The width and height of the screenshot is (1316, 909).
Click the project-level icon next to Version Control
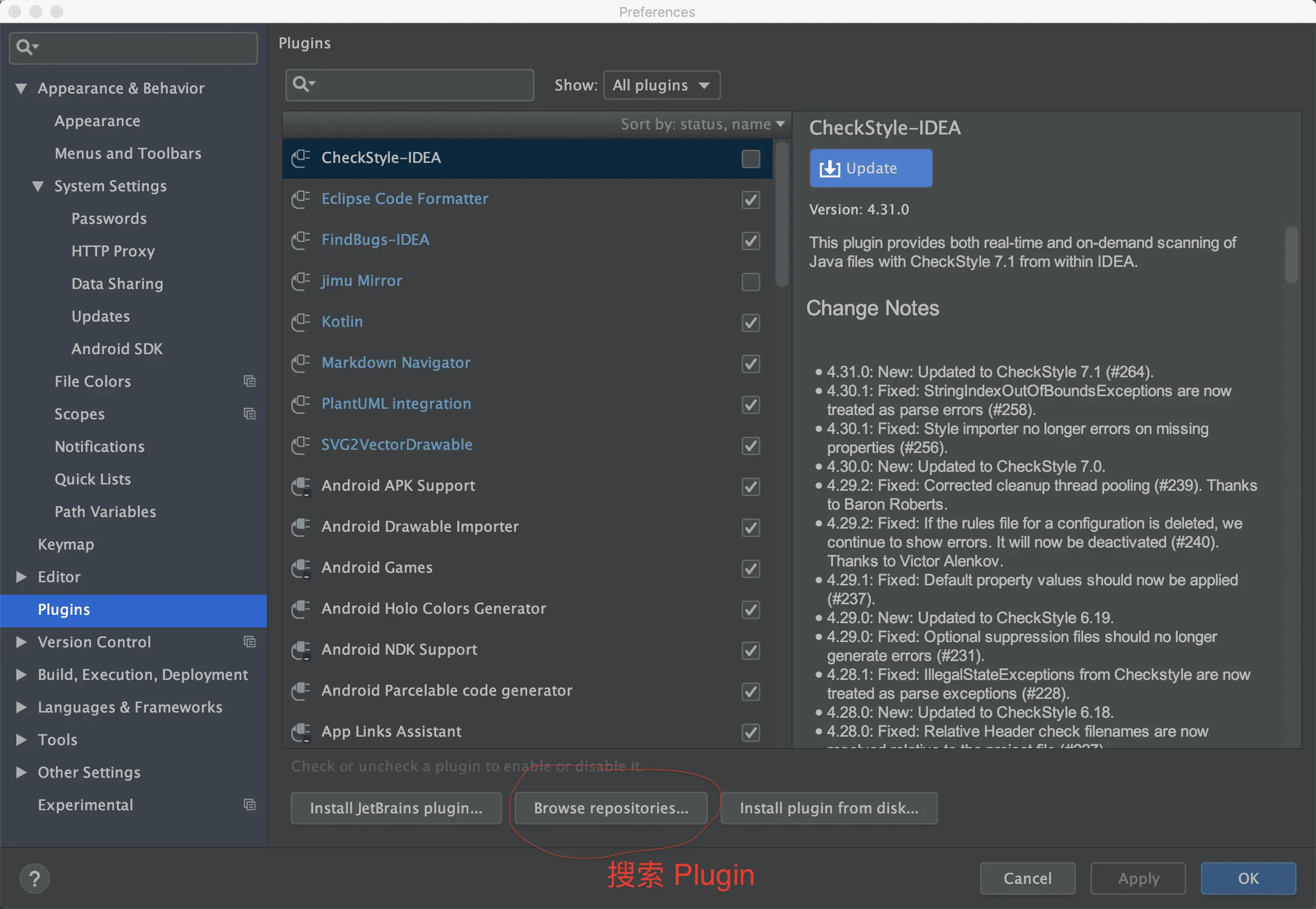pyautogui.click(x=250, y=642)
